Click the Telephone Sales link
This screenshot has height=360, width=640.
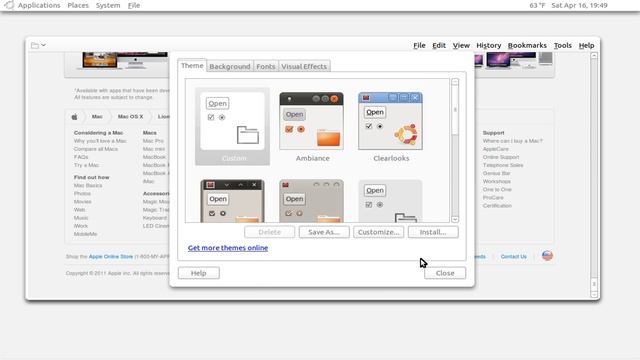503,165
